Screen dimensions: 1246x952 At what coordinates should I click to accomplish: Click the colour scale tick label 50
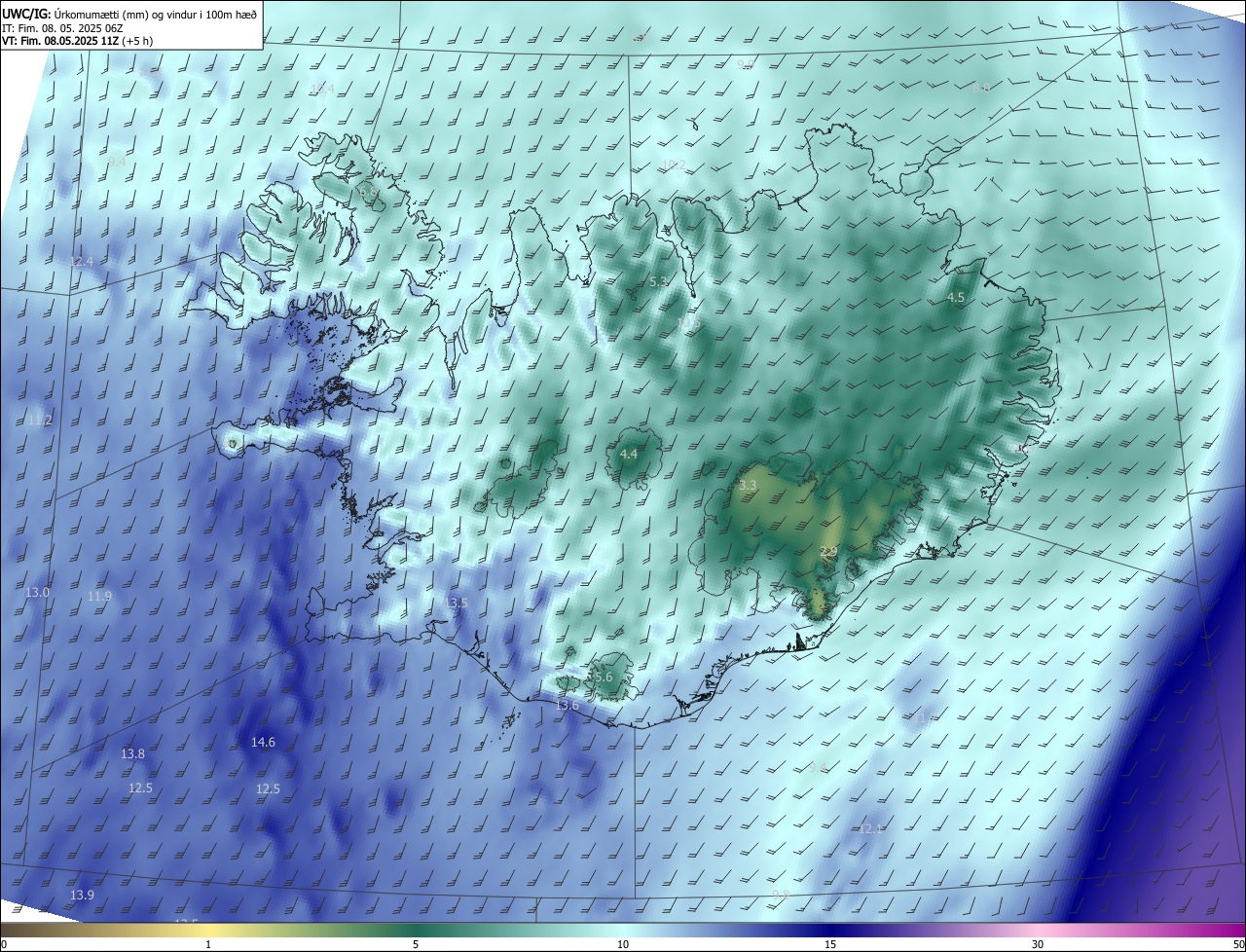tap(1238, 945)
